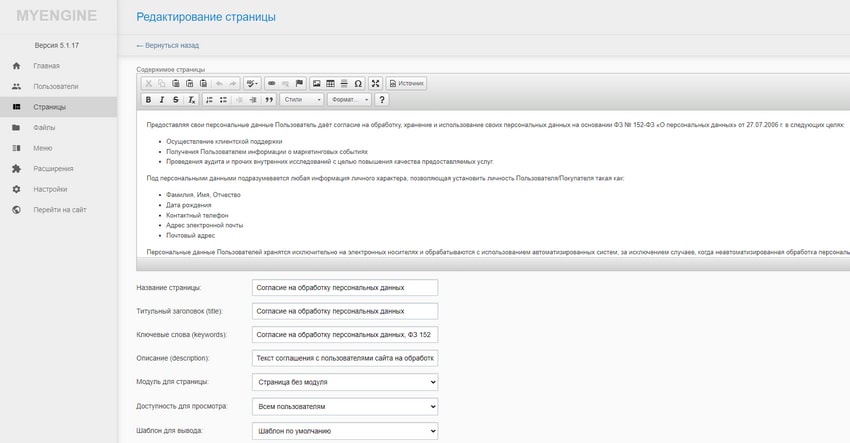Click the list item 'Фамилия, Имя, Отчество'
The width and height of the screenshot is (850, 443).
(x=203, y=195)
